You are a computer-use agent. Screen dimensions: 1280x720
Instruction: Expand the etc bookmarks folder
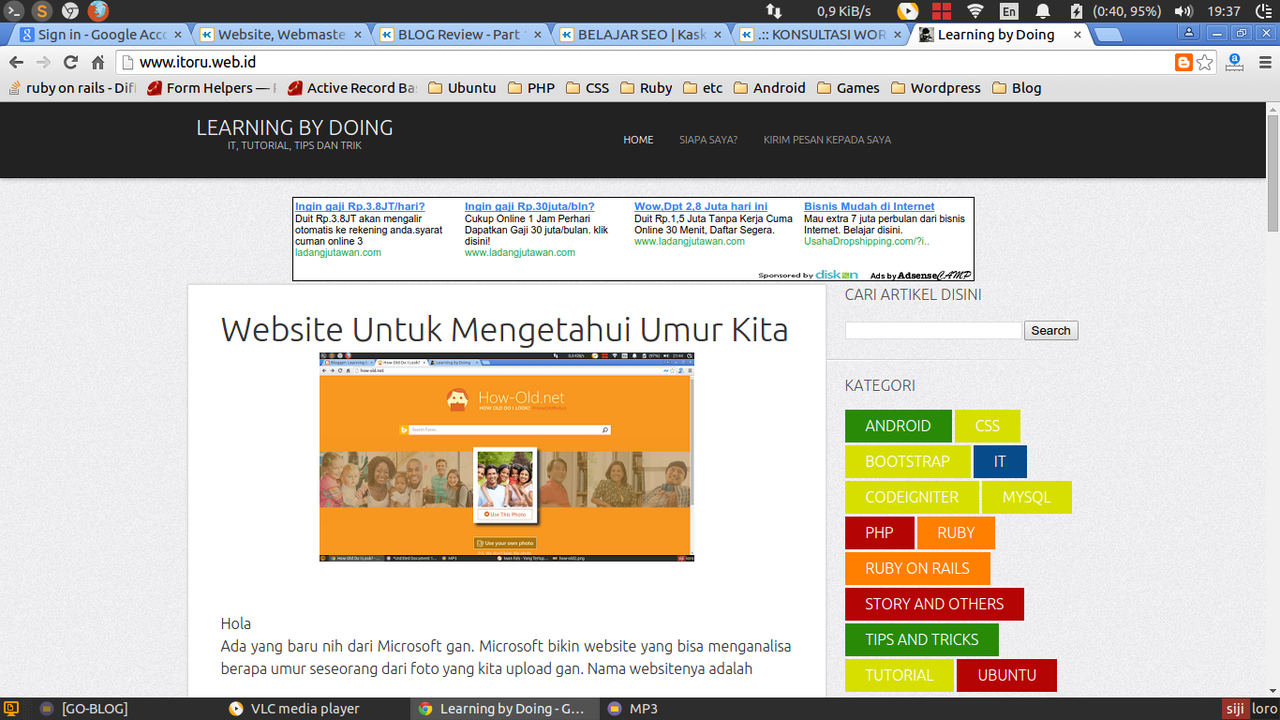703,88
